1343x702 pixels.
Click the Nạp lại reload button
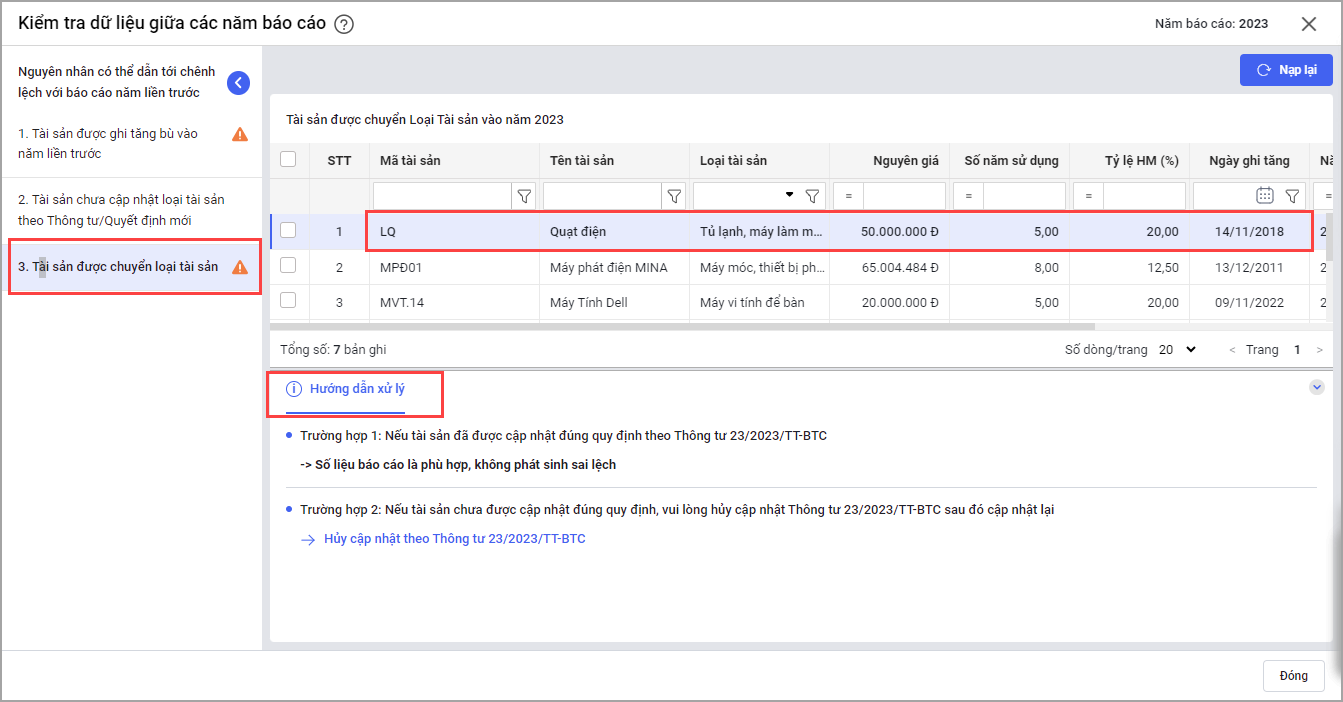click(1285, 70)
